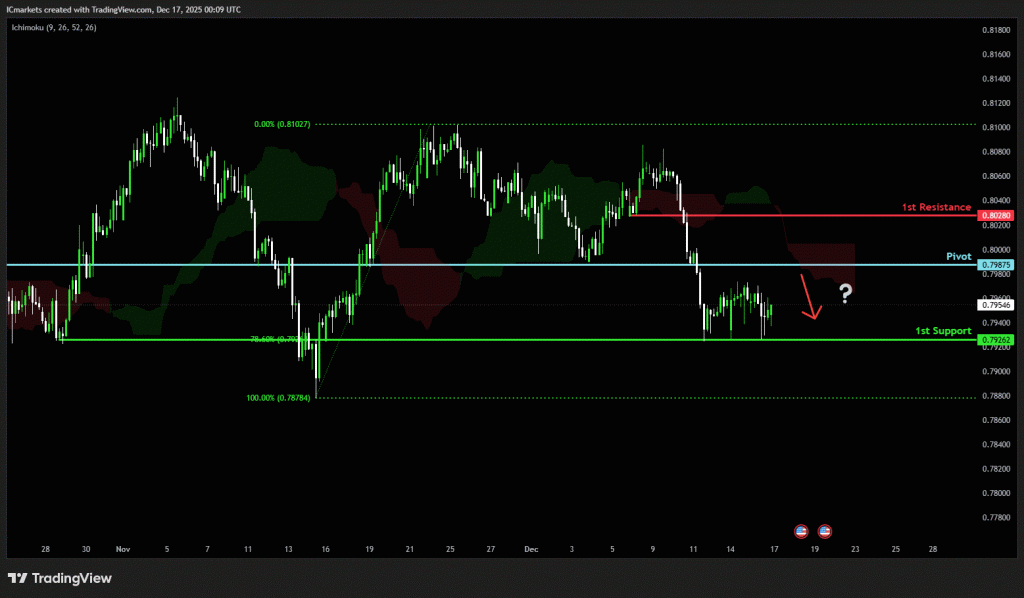Select the red 0.80280 price tag
This screenshot has height=598, width=1024.
(995, 215)
